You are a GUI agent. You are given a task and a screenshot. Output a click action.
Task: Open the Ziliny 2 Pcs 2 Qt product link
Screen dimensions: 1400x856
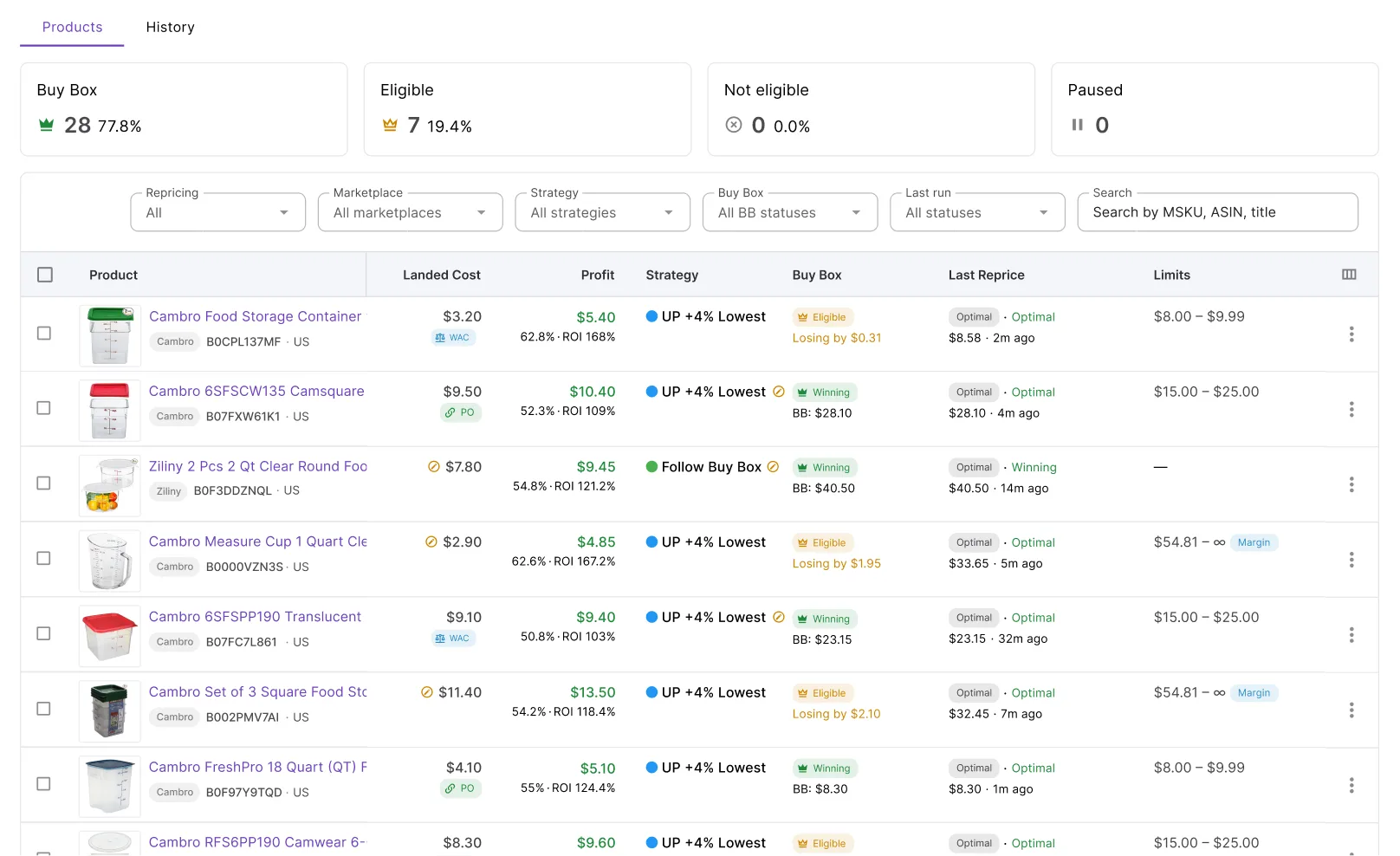258,466
